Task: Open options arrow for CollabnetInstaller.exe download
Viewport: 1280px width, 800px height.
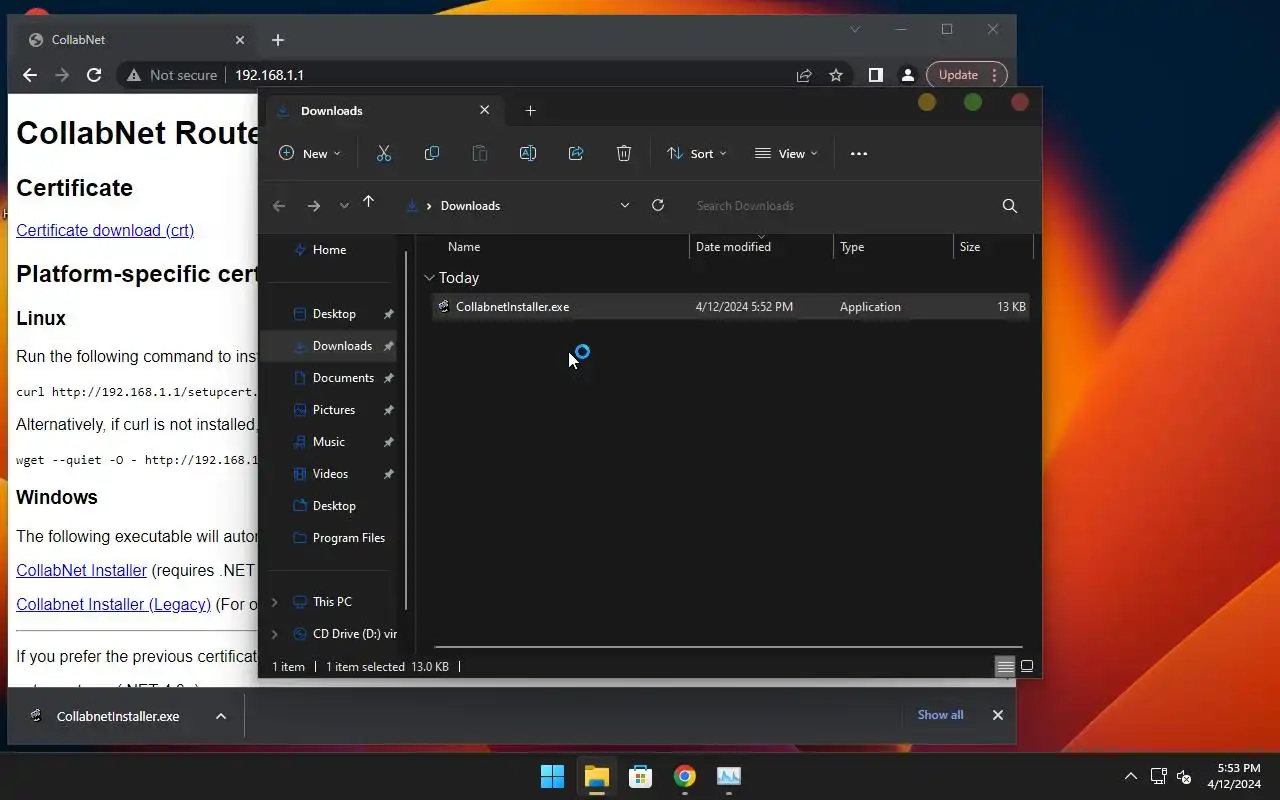Action: coord(221,716)
